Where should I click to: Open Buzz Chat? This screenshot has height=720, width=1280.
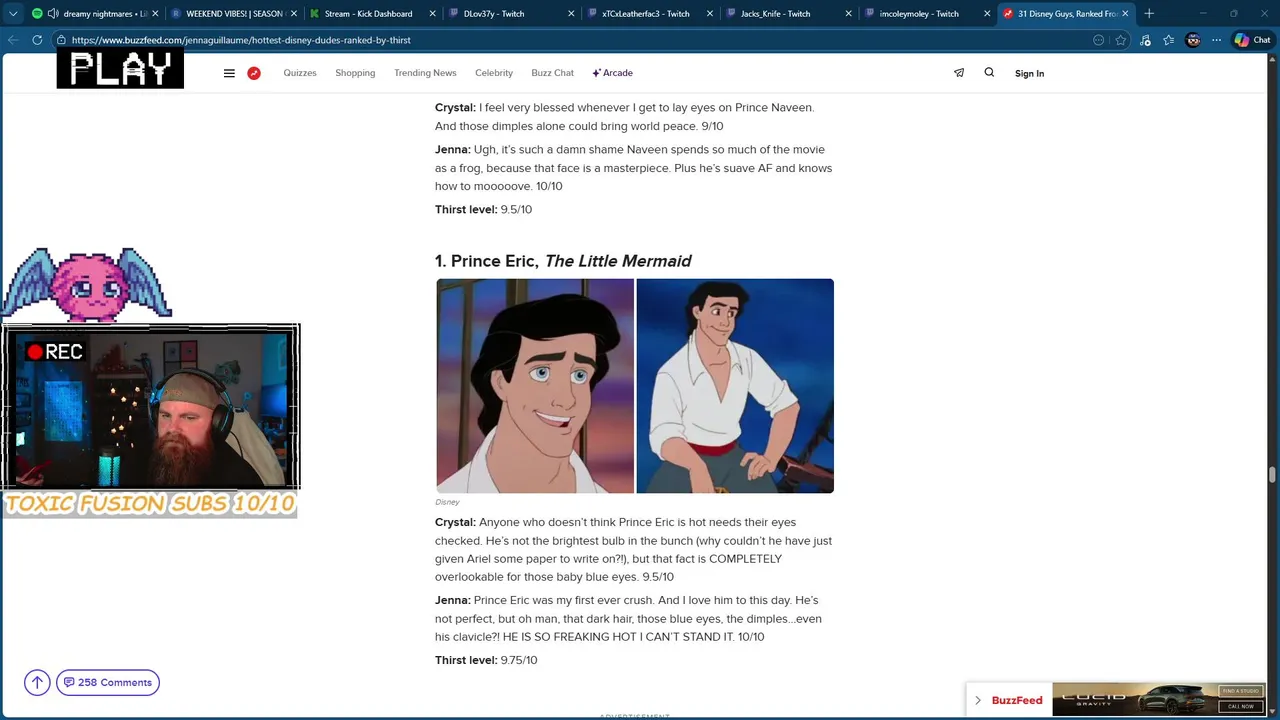552,73
